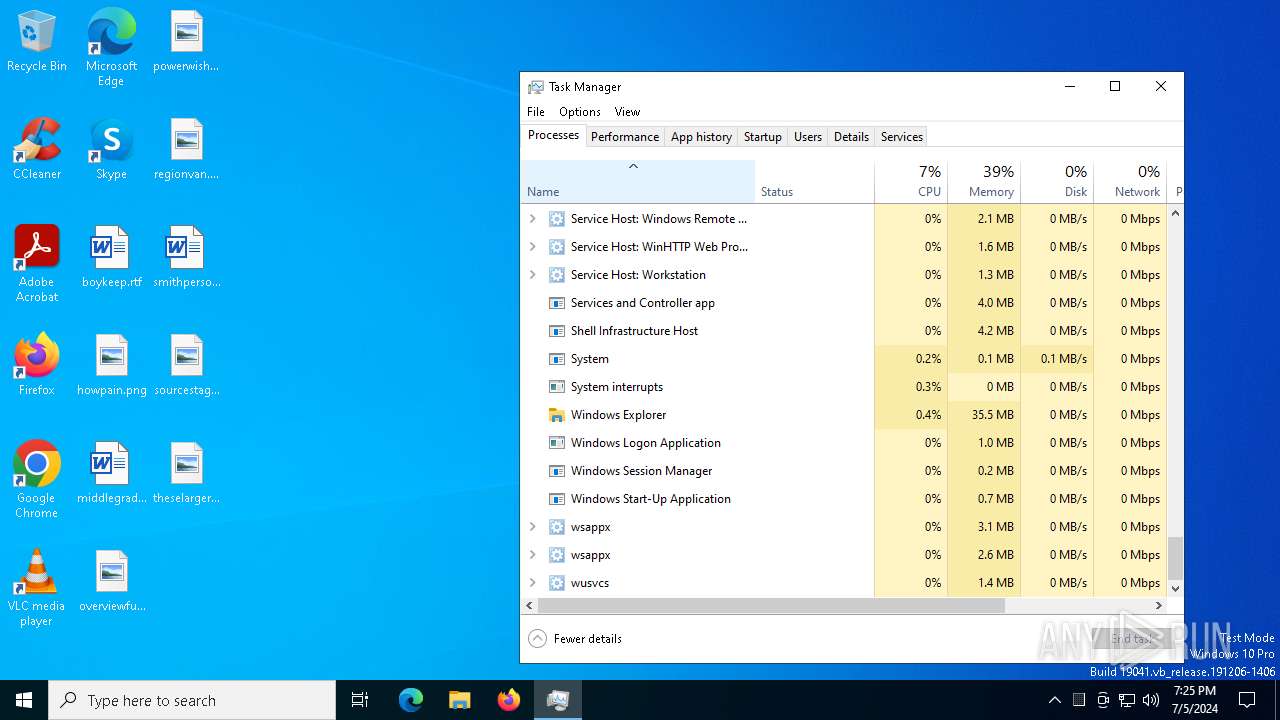This screenshot has width=1280, height=720.
Task: Select boykeep.rtf document icon
Action: click(x=111, y=258)
